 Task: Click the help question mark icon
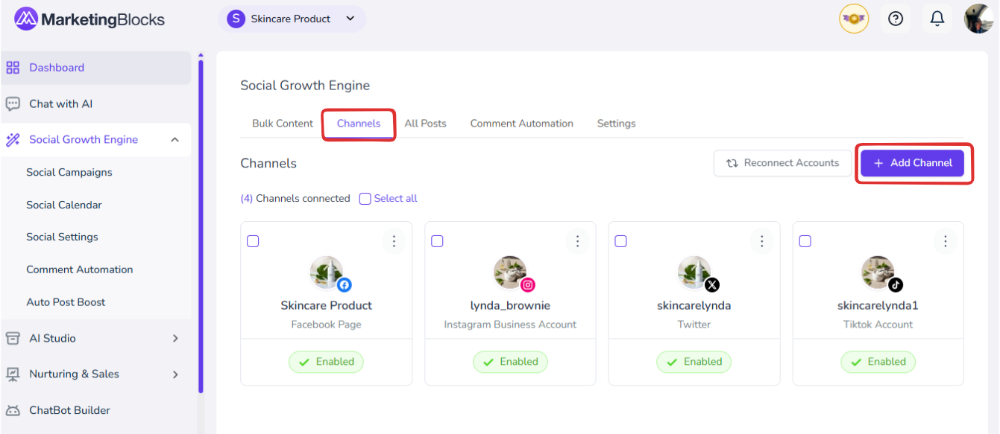(x=896, y=19)
